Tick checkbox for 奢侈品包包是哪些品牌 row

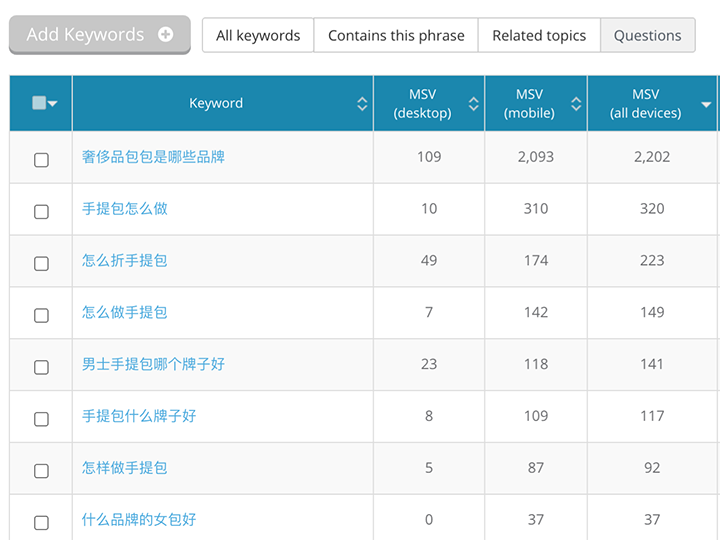click(x=41, y=159)
